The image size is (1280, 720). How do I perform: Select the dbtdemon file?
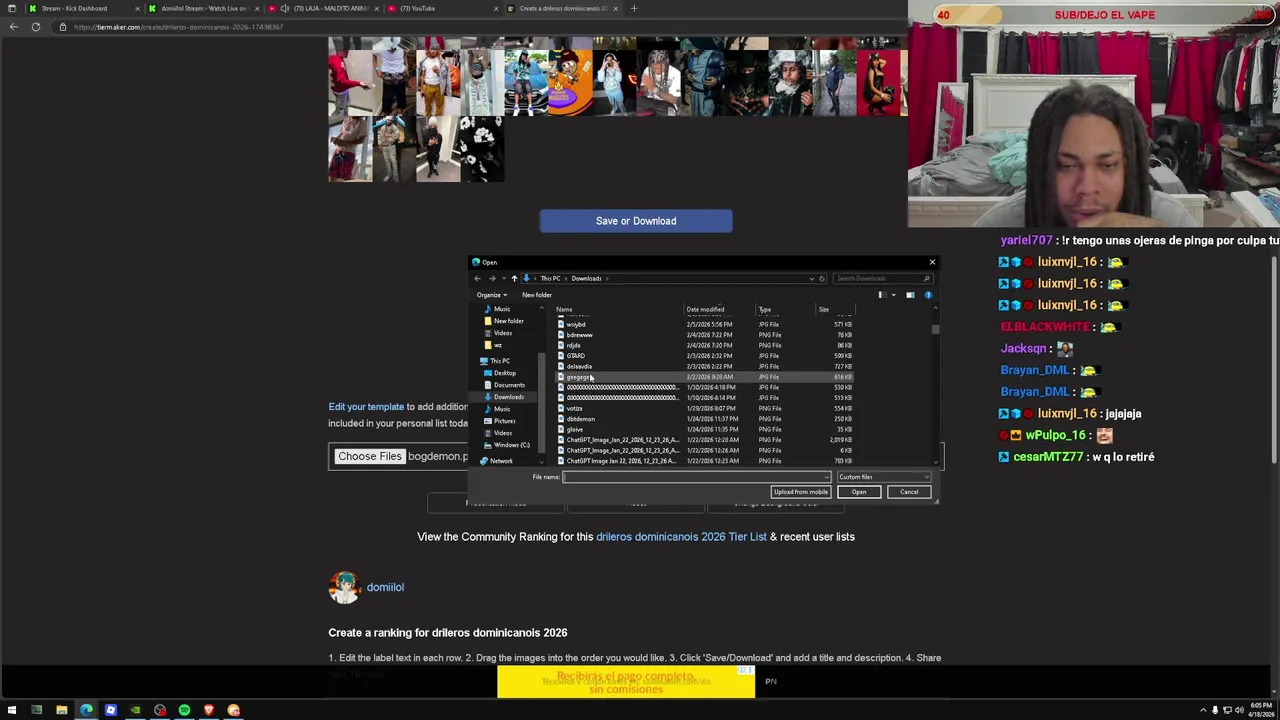[580, 419]
